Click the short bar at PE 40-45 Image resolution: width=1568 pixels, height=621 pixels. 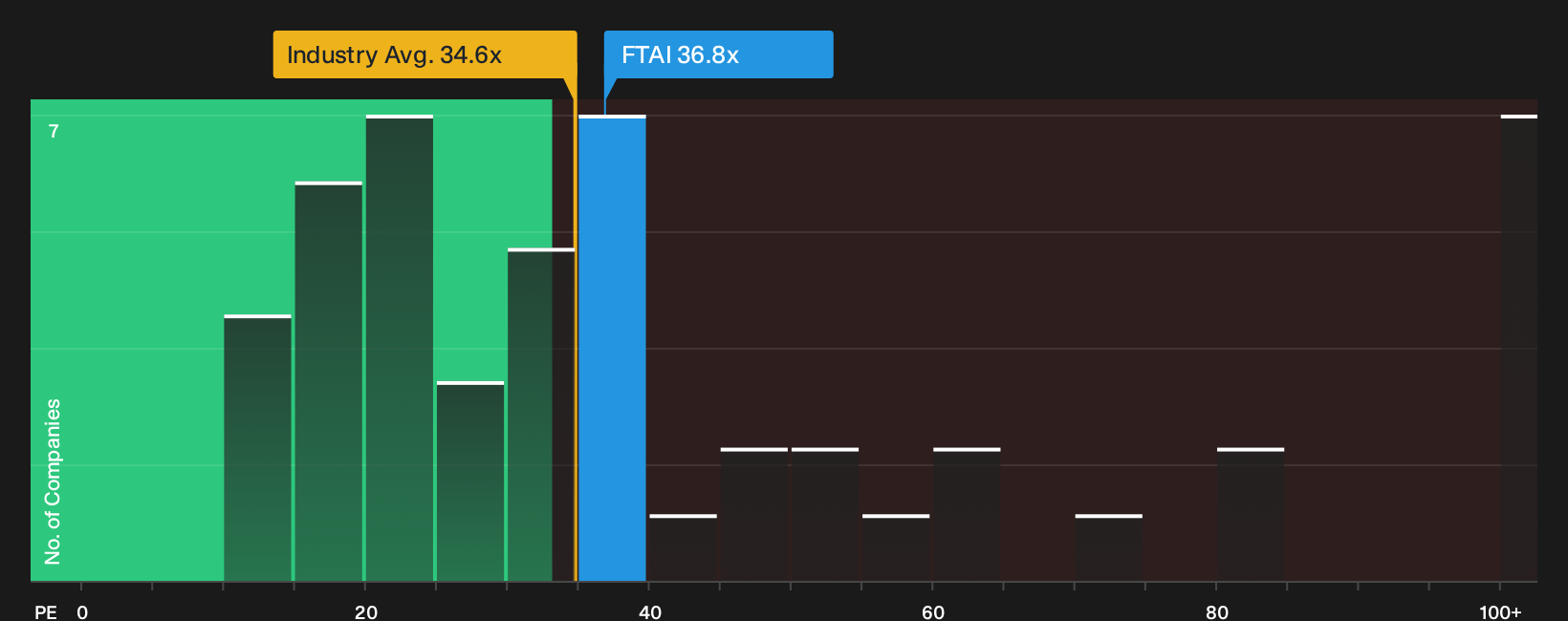click(x=683, y=547)
